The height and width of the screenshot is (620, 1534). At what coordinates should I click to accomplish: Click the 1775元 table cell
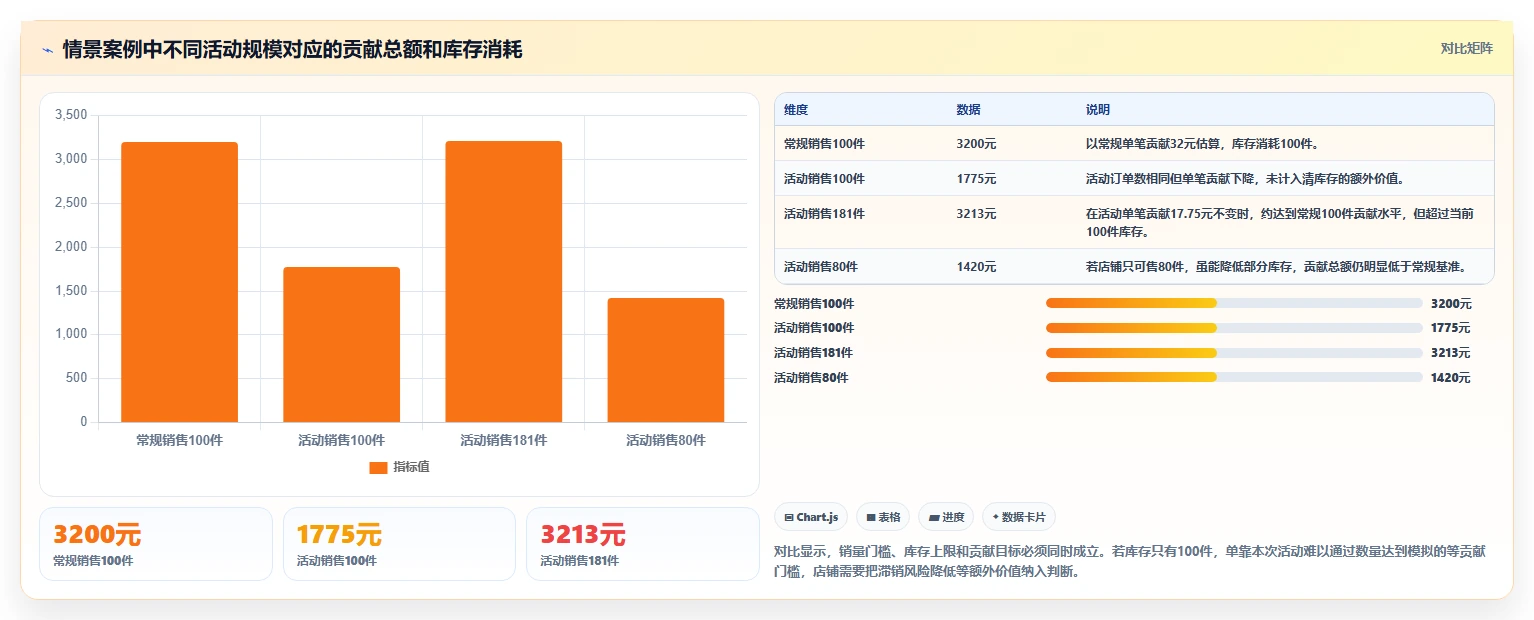(x=976, y=179)
